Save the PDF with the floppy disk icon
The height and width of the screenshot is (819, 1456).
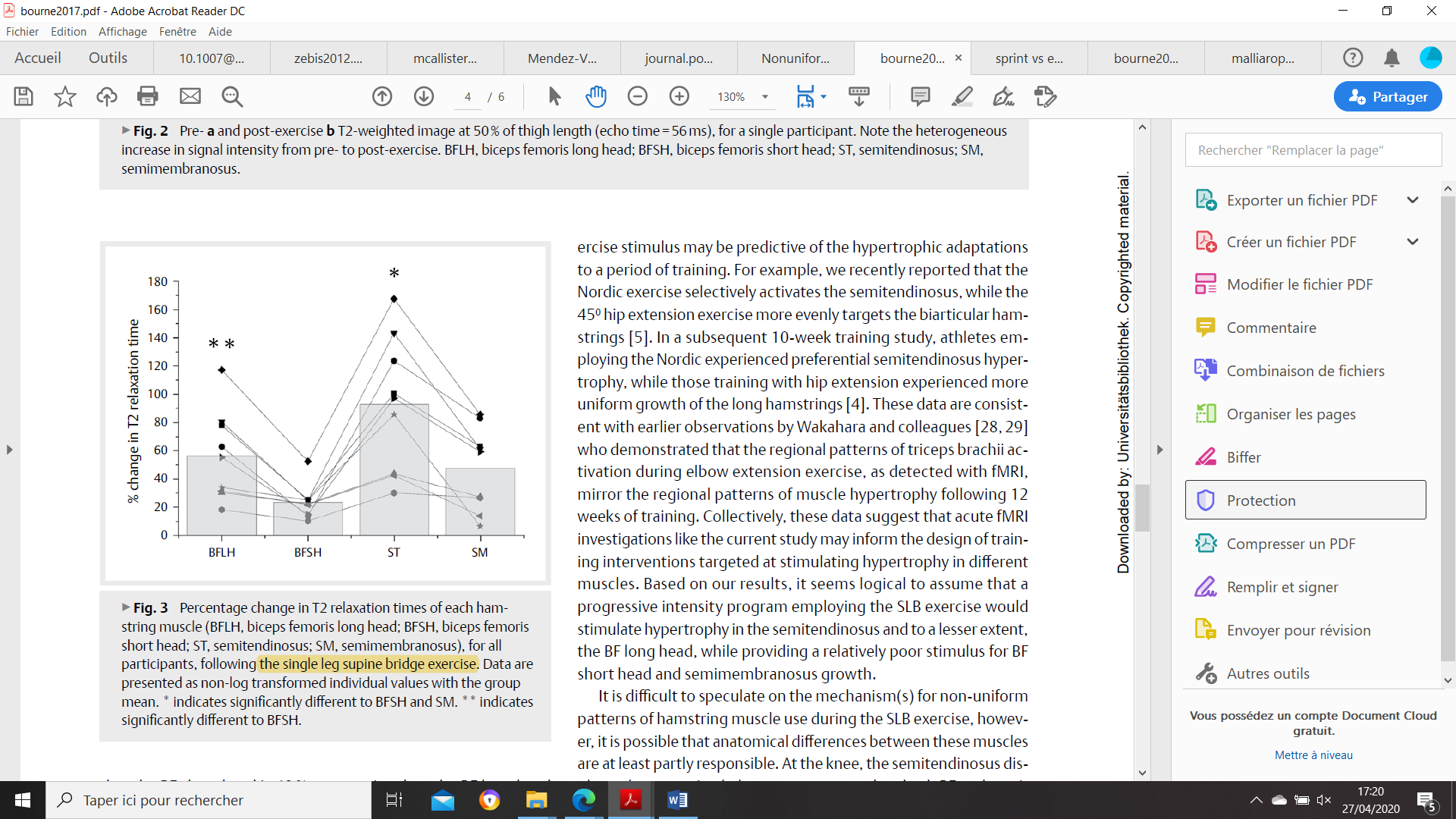[24, 96]
